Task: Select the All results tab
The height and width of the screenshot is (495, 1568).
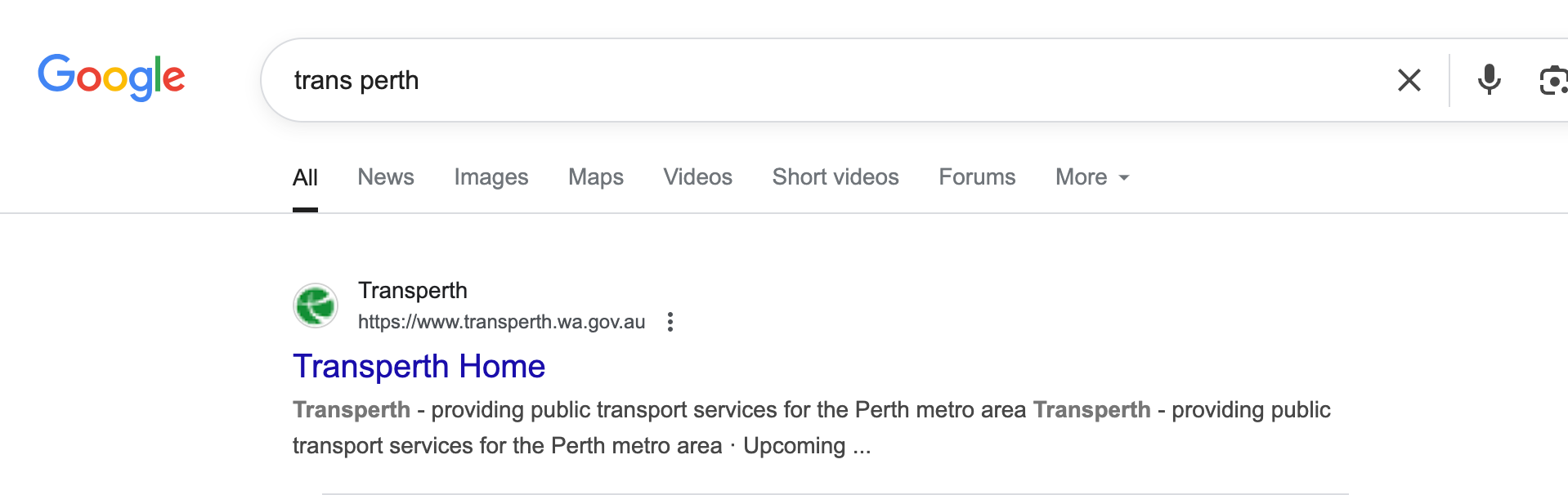Action: point(305,177)
